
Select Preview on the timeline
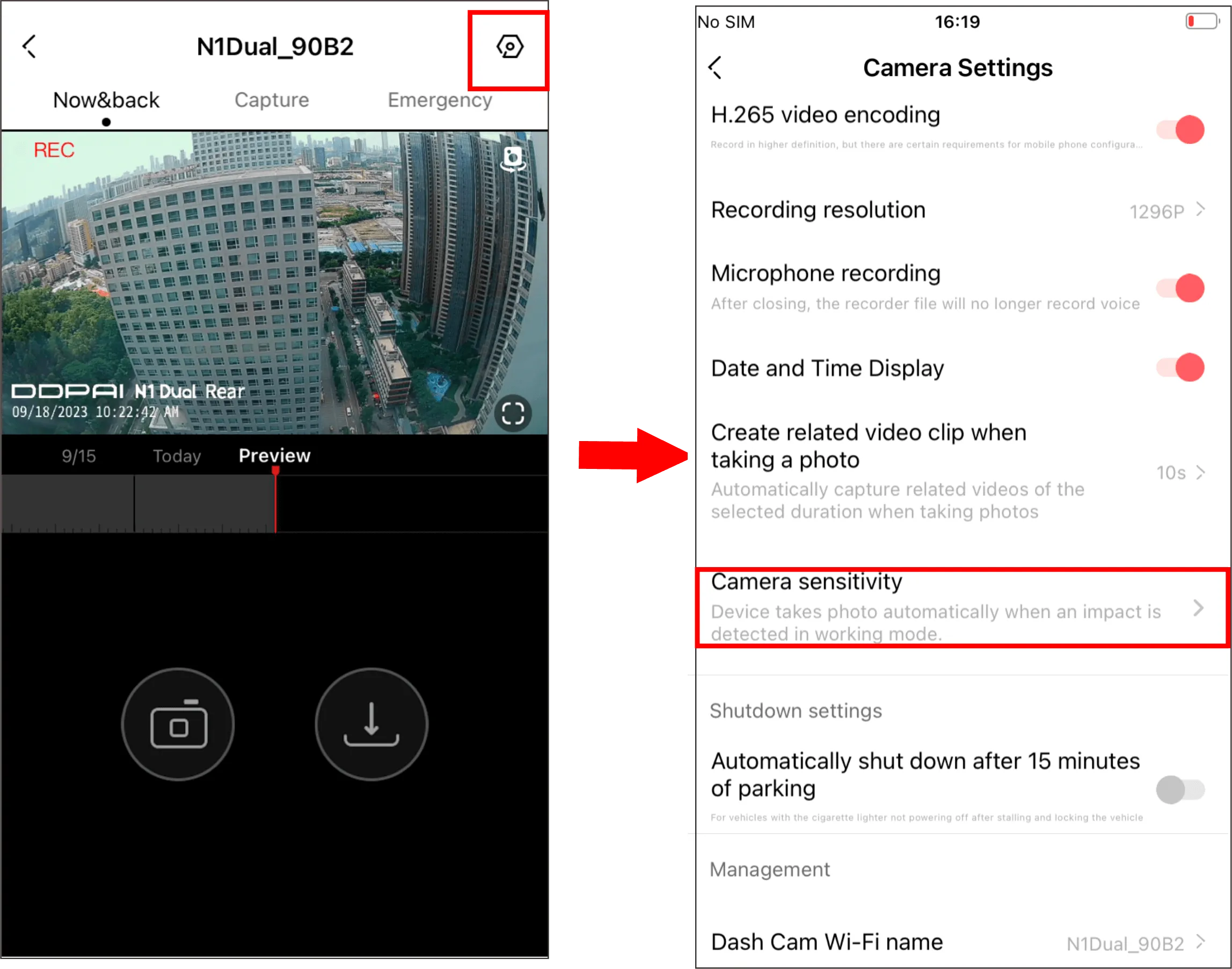click(275, 456)
